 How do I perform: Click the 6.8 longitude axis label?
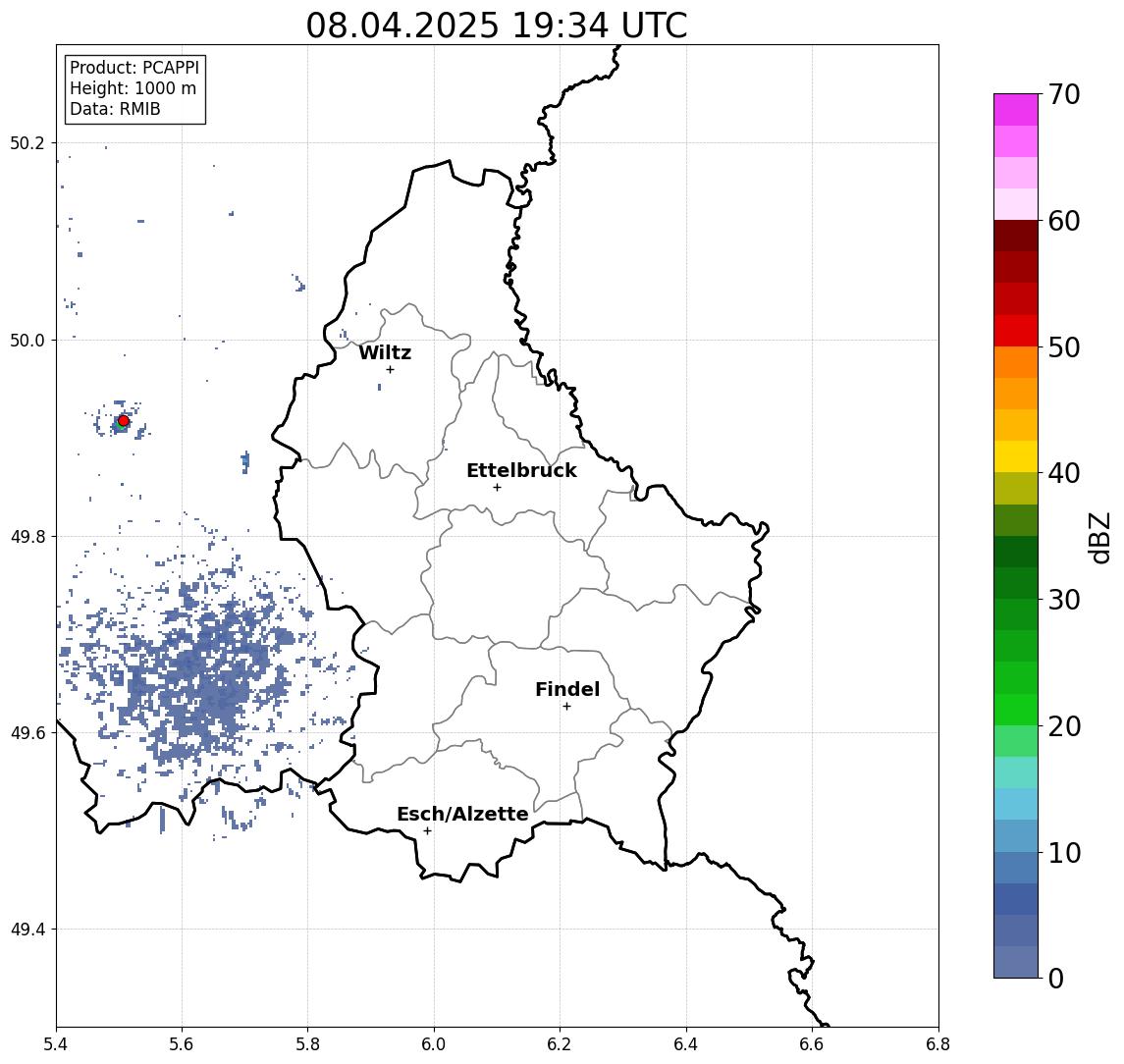[x=938, y=1044]
